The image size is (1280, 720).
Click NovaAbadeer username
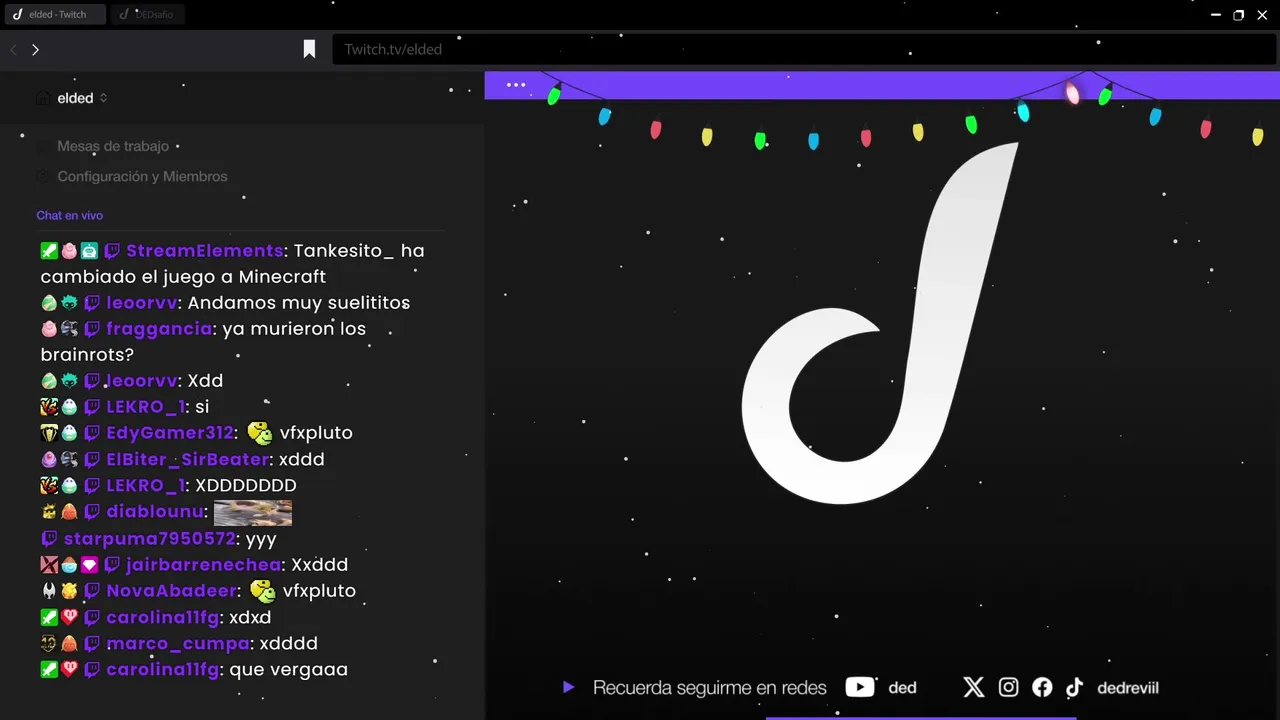click(x=173, y=590)
